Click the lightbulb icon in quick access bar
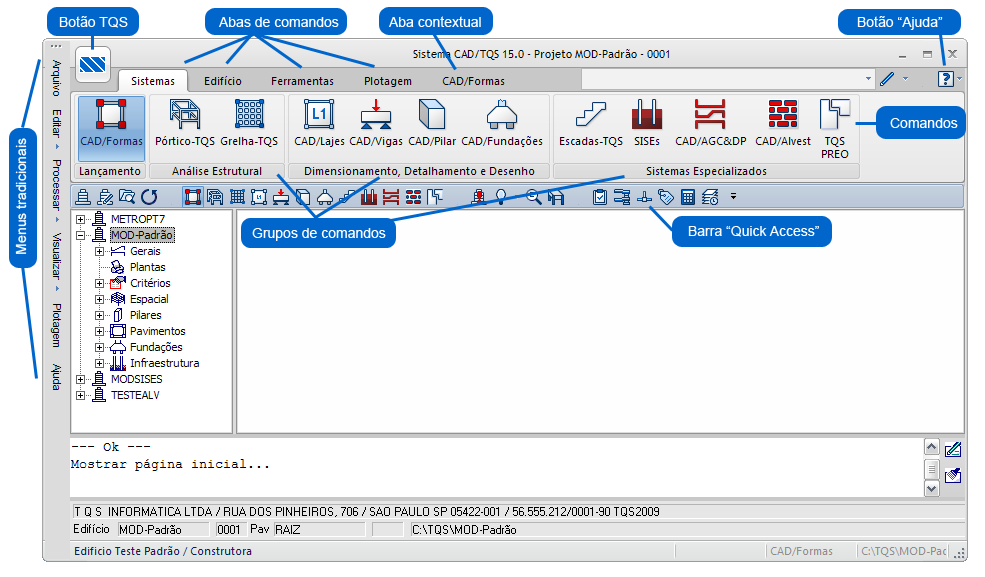The height and width of the screenshot is (577, 985). pyautogui.click(x=501, y=198)
